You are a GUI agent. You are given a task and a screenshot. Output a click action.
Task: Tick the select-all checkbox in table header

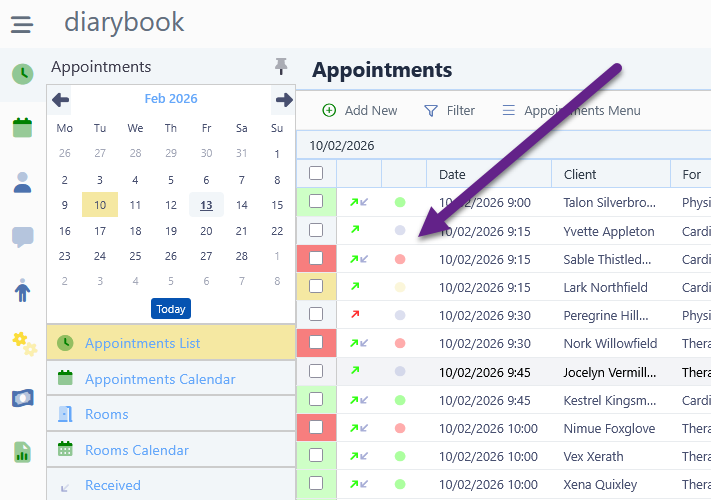[316, 174]
